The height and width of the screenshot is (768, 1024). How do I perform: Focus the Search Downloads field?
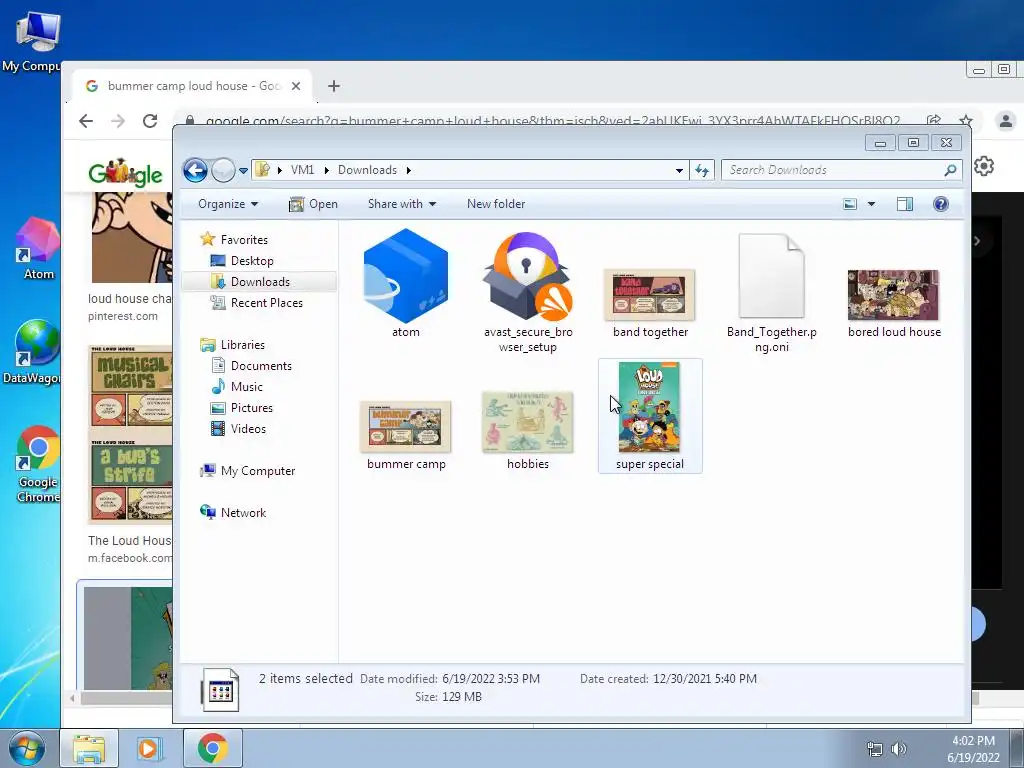(x=841, y=170)
